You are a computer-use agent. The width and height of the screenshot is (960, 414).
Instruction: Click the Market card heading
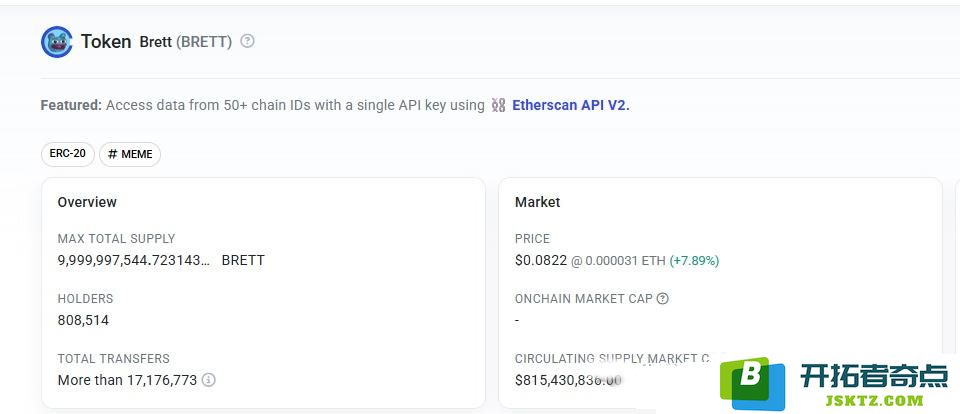(538, 202)
